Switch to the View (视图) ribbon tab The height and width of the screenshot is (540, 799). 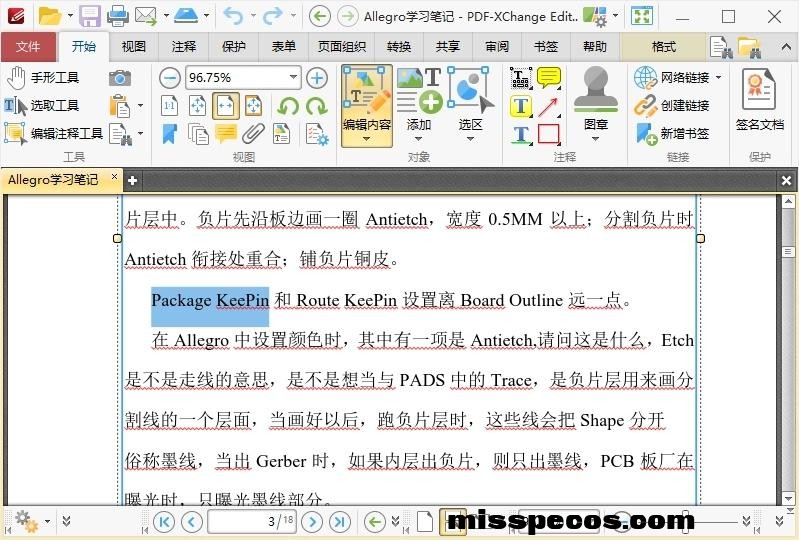[134, 47]
